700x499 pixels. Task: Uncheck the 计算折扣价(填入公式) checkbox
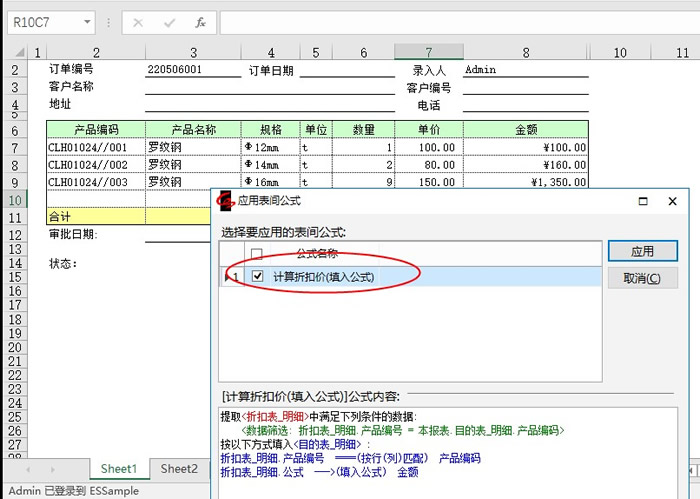coord(258,276)
